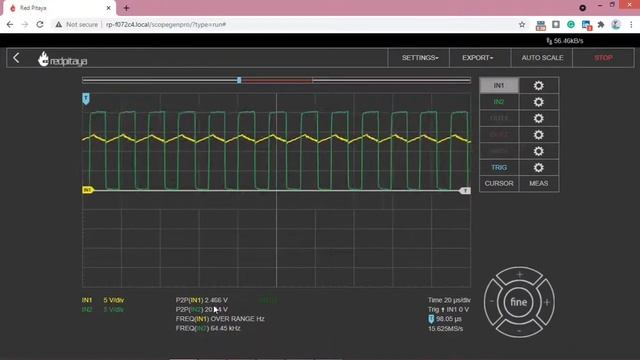
Task: Navigate back in browser
Action: point(10,24)
